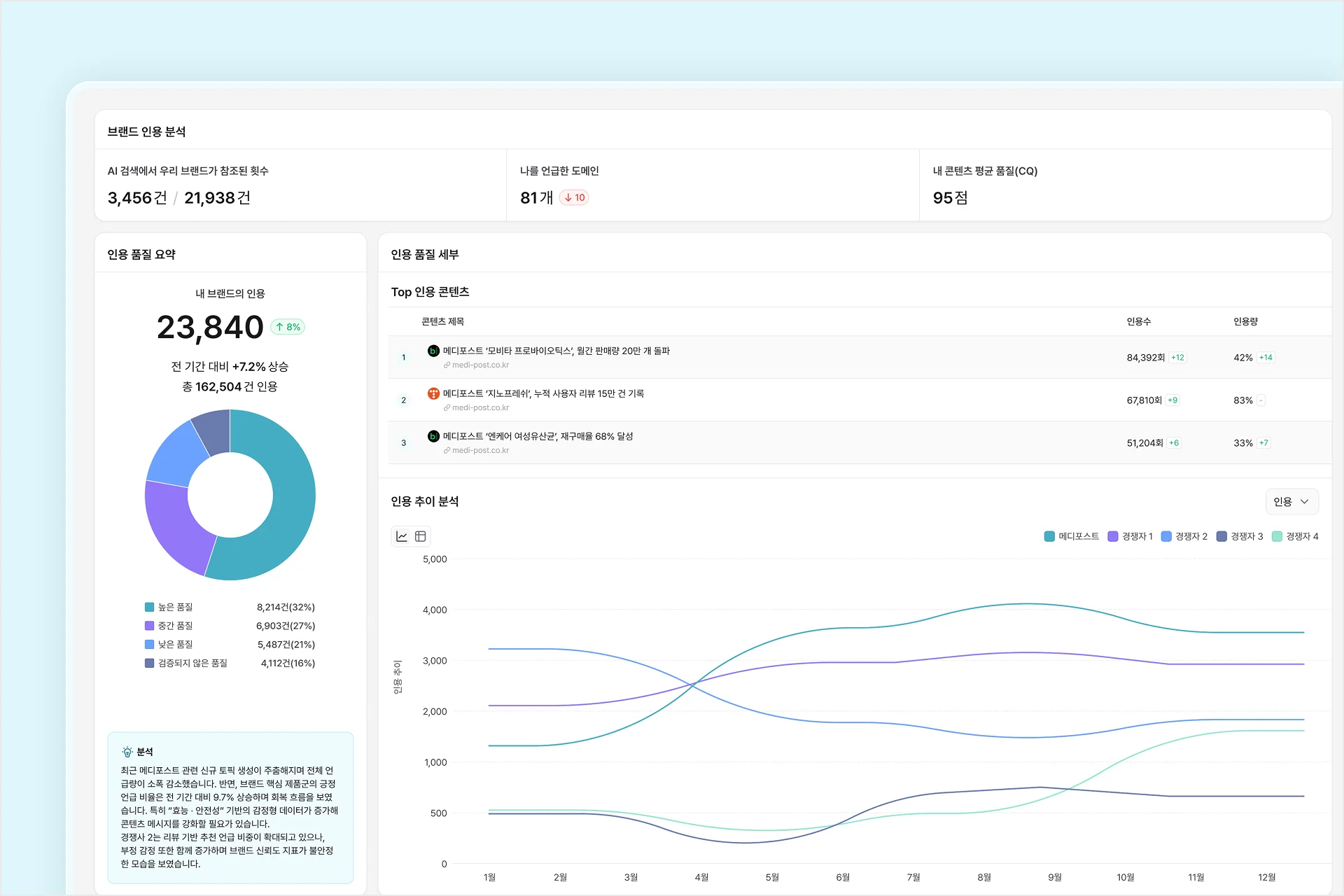Select the 인용수 column header
The width and height of the screenshot is (1344, 896).
tap(1140, 321)
